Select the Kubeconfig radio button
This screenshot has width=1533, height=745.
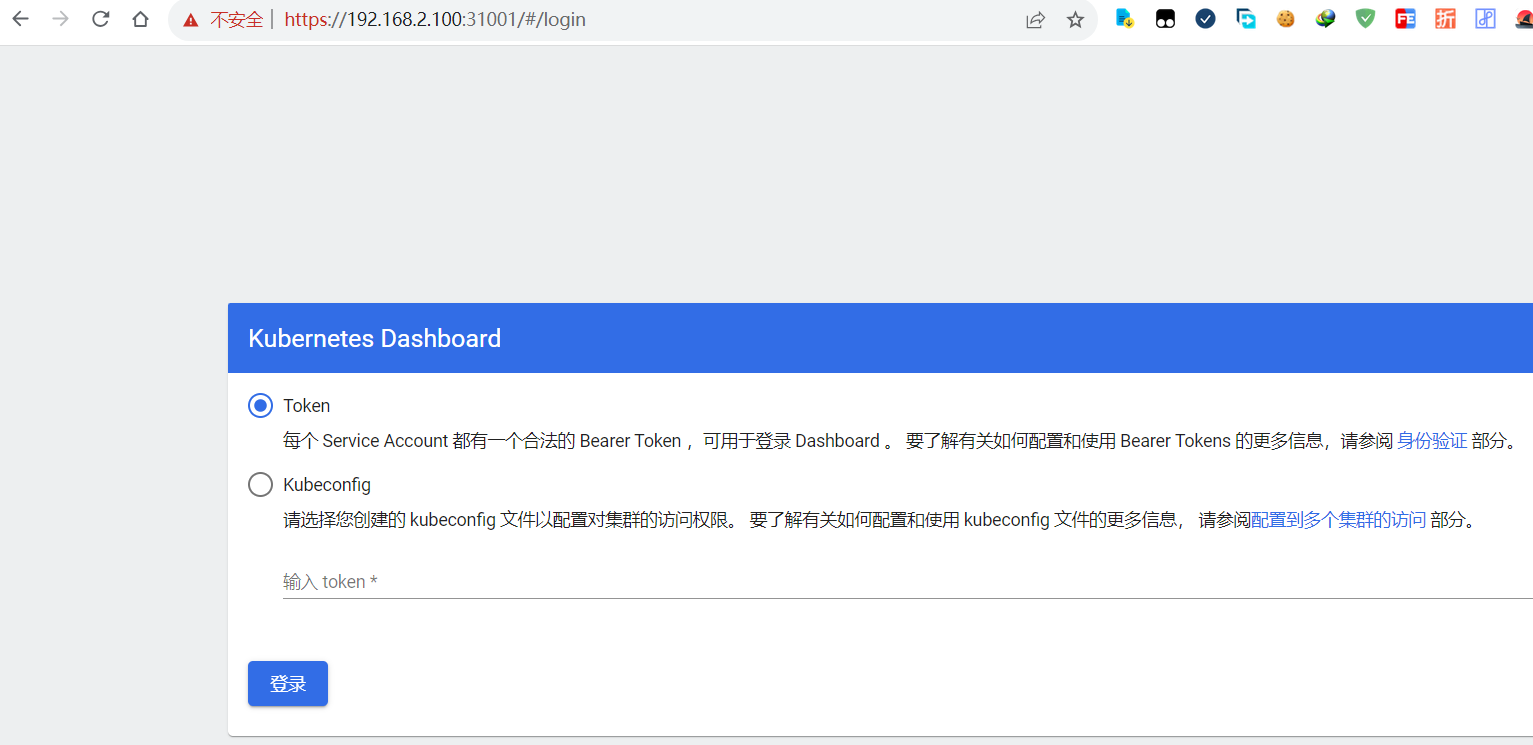click(260, 484)
